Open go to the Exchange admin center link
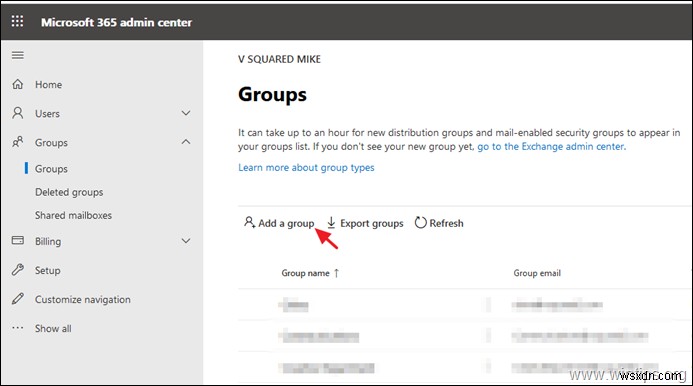Viewport: 693px width, 386px height. (552, 146)
